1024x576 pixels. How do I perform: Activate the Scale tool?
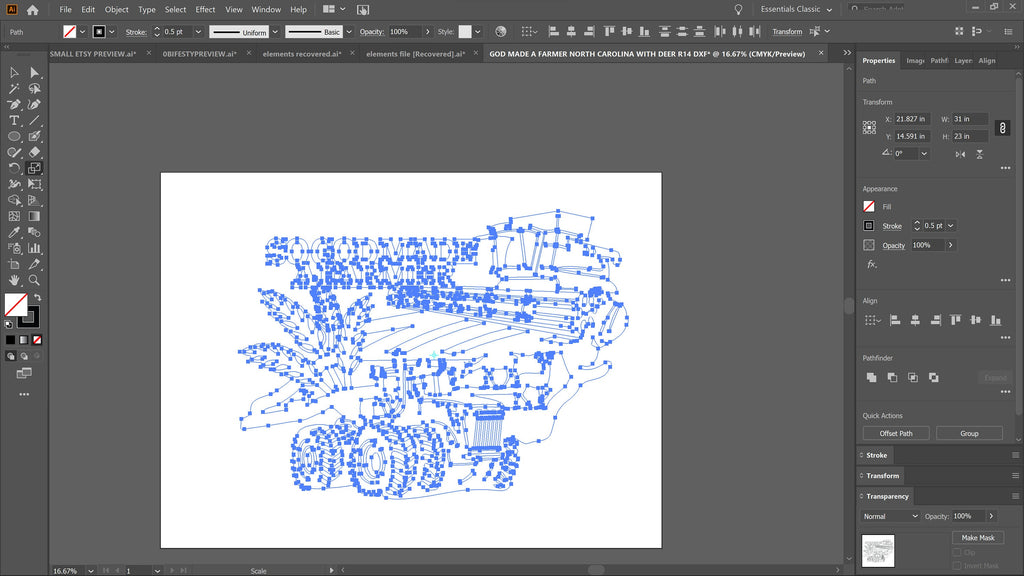click(x=34, y=168)
